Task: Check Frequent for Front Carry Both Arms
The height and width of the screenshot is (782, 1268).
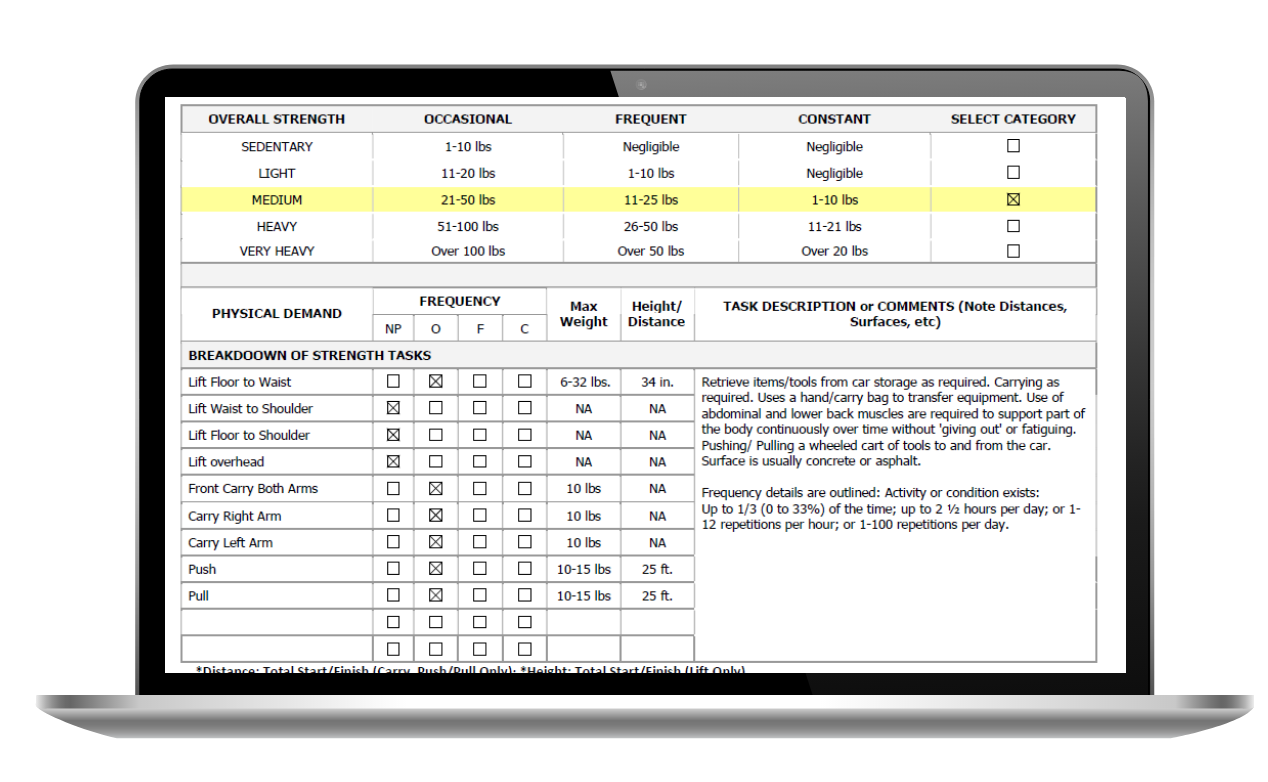Action: point(480,489)
